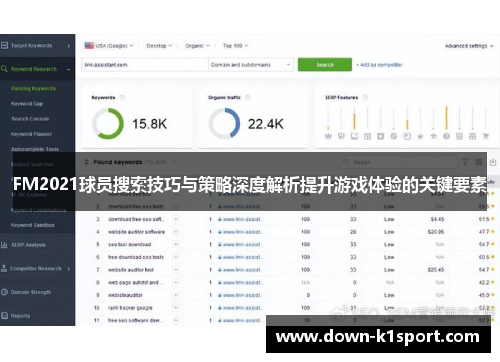The height and width of the screenshot is (362, 500).
Task: Click plus icon for website auditor tool row
Action: [176, 270]
